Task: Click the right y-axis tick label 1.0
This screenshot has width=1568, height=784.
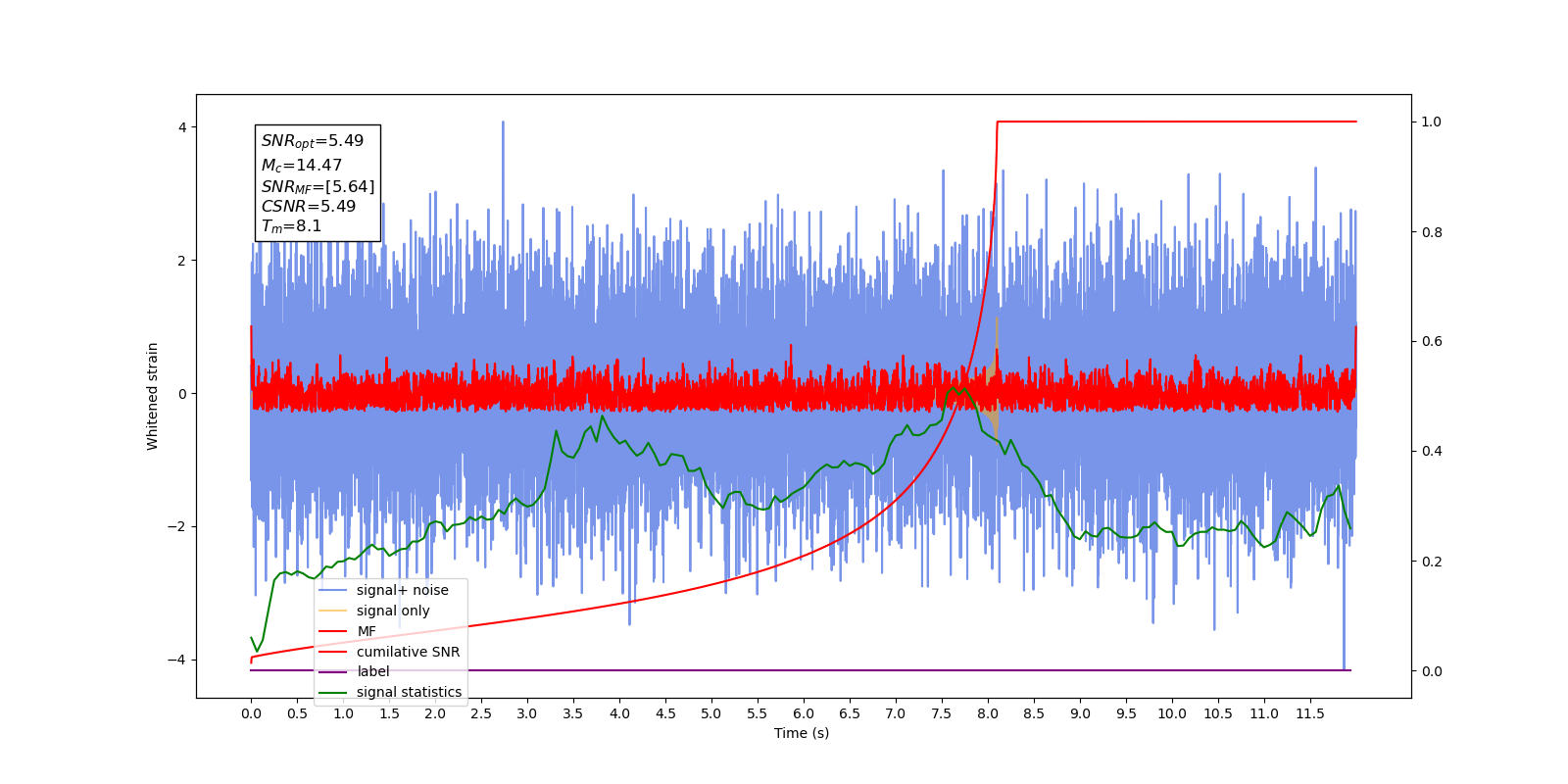Action: (1432, 122)
